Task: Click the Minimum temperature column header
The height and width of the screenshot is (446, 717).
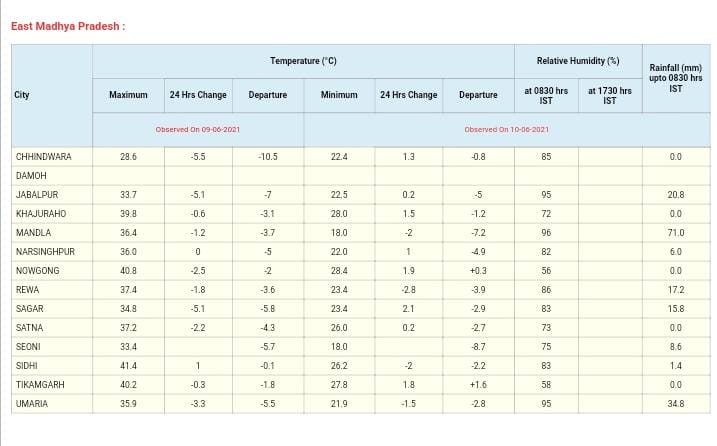Action: (x=339, y=95)
